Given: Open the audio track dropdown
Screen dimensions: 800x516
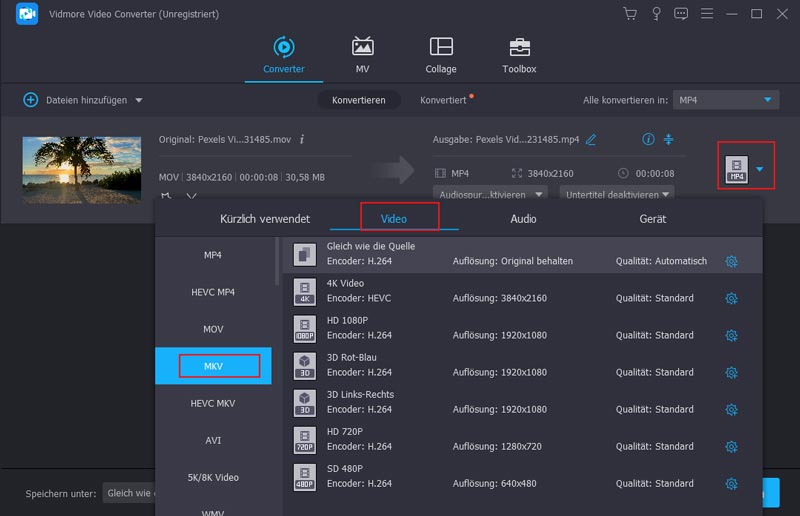Looking at the screenshot, I should coord(490,194).
